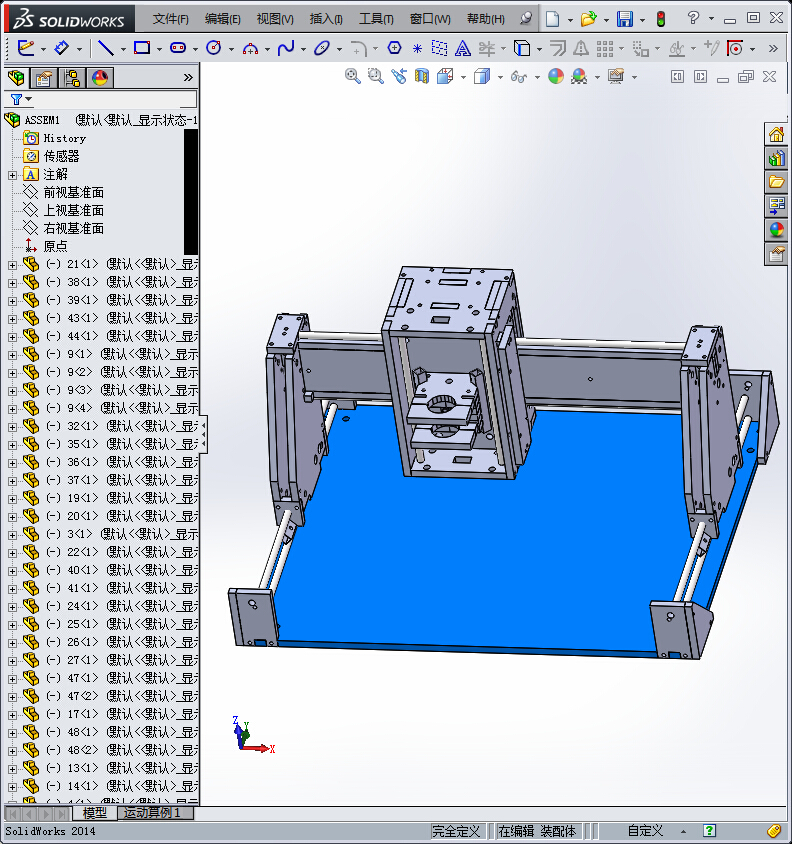Image resolution: width=792 pixels, height=844 pixels.
Task: Open the 文件(F) menu
Action: point(171,19)
